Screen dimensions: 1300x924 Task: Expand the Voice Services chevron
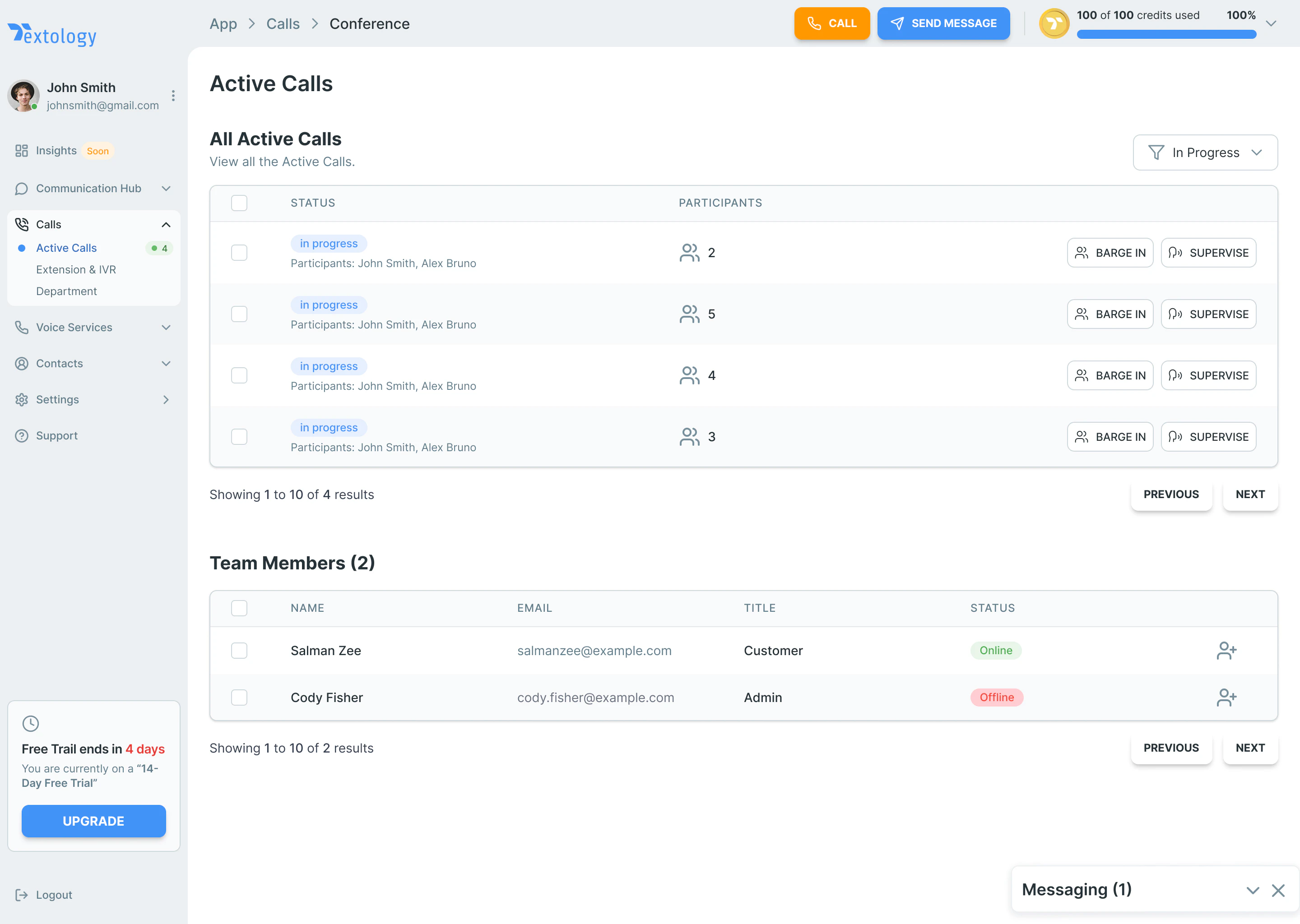[x=166, y=328]
